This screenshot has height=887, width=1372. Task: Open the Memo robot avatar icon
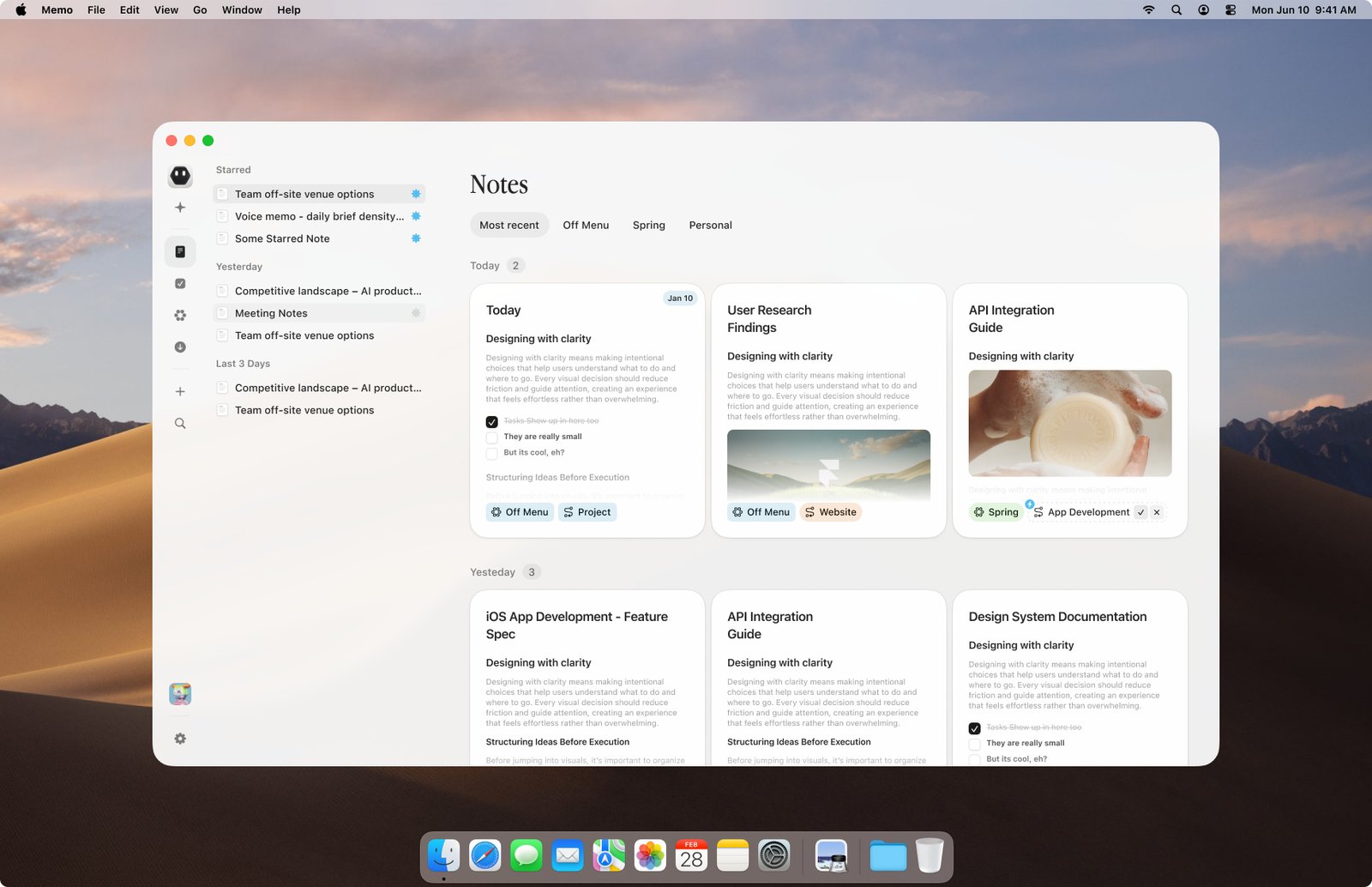[180, 176]
